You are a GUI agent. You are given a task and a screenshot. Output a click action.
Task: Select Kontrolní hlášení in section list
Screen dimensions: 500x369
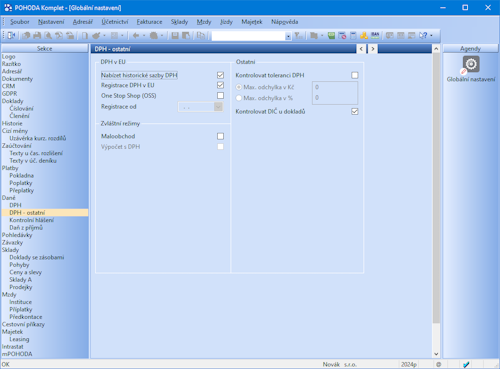pos(32,220)
